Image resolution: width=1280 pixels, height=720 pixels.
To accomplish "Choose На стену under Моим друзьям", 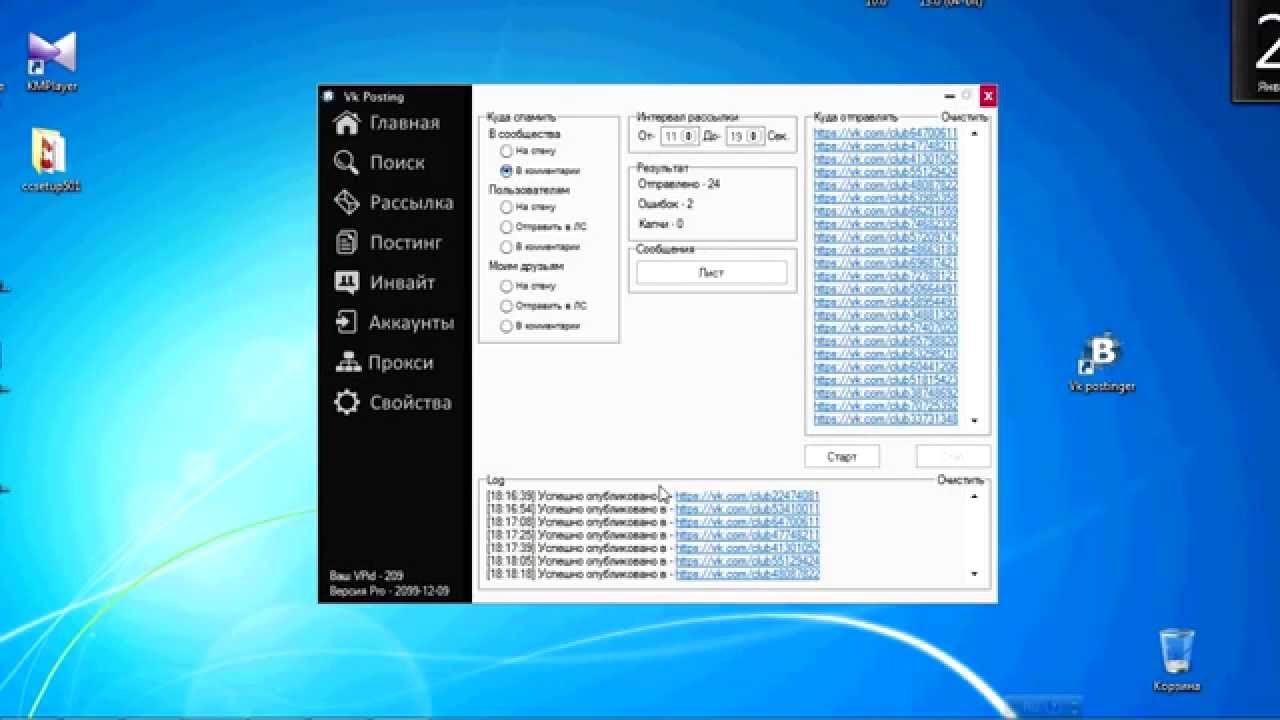I will click(x=506, y=286).
